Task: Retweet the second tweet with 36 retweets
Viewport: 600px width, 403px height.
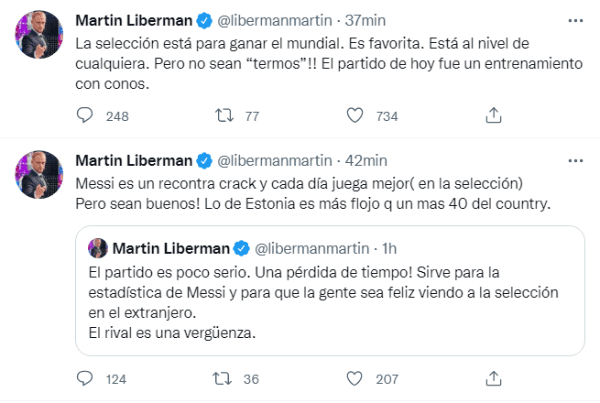Action: (x=223, y=379)
